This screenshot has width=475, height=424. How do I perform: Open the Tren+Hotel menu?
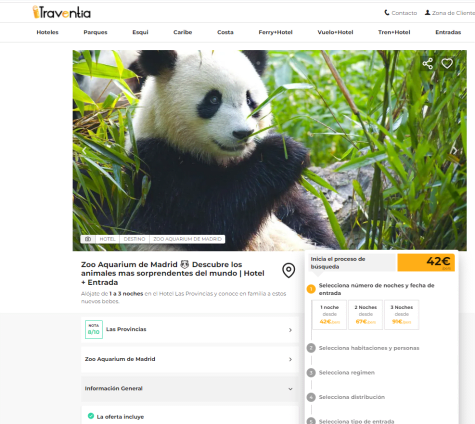click(x=394, y=32)
